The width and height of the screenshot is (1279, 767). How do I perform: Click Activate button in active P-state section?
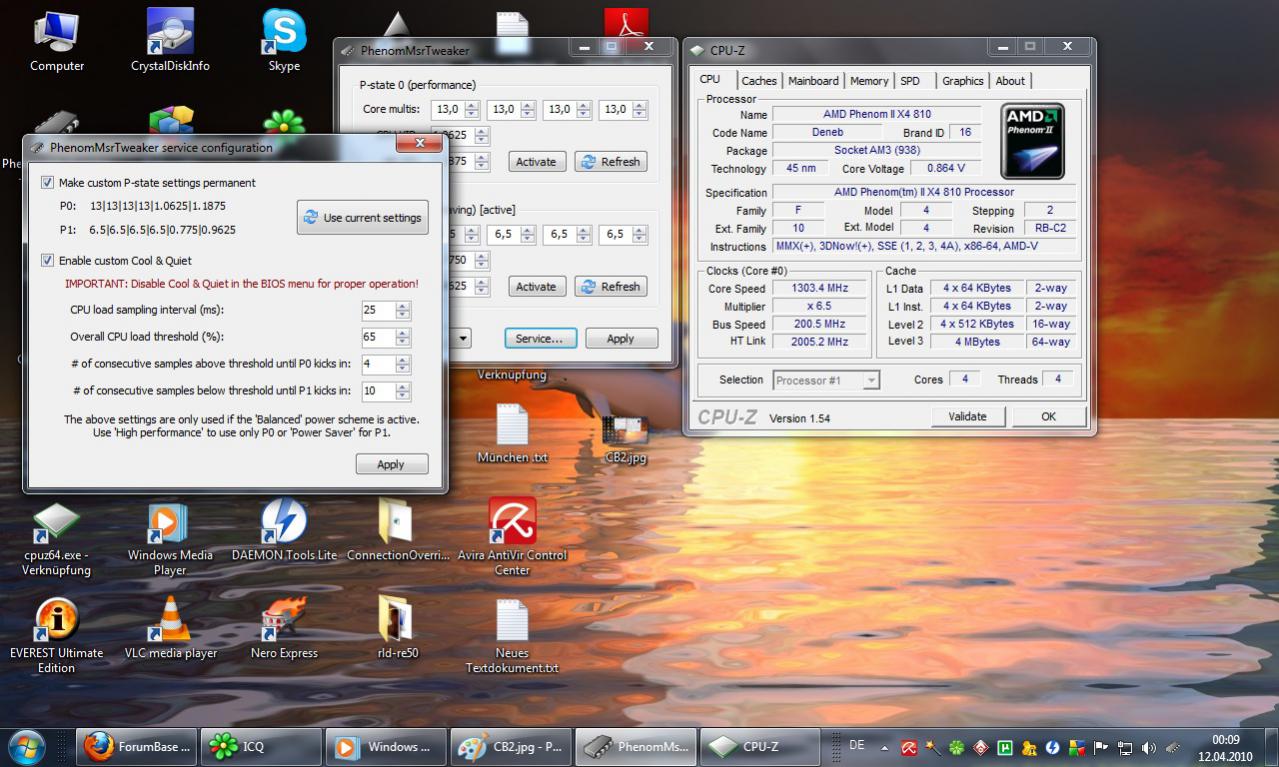(536, 287)
